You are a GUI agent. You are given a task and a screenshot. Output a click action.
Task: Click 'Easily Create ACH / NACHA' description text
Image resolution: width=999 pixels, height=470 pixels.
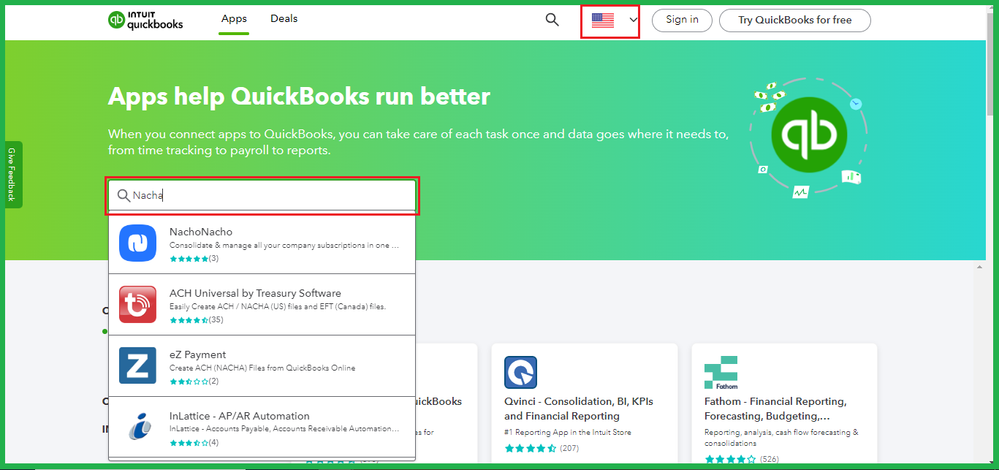(278, 306)
